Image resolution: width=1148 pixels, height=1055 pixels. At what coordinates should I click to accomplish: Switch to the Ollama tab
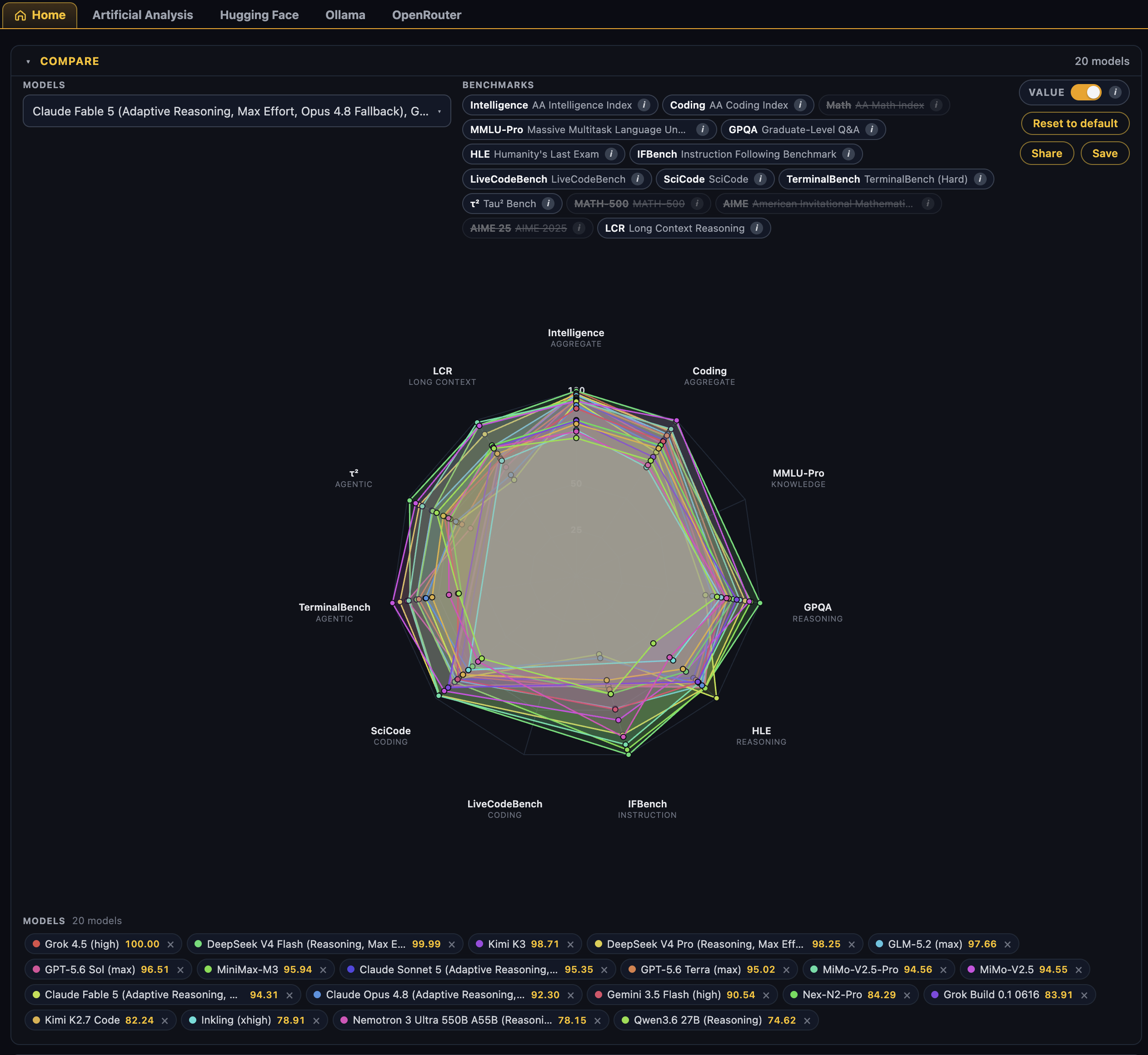pyautogui.click(x=345, y=15)
